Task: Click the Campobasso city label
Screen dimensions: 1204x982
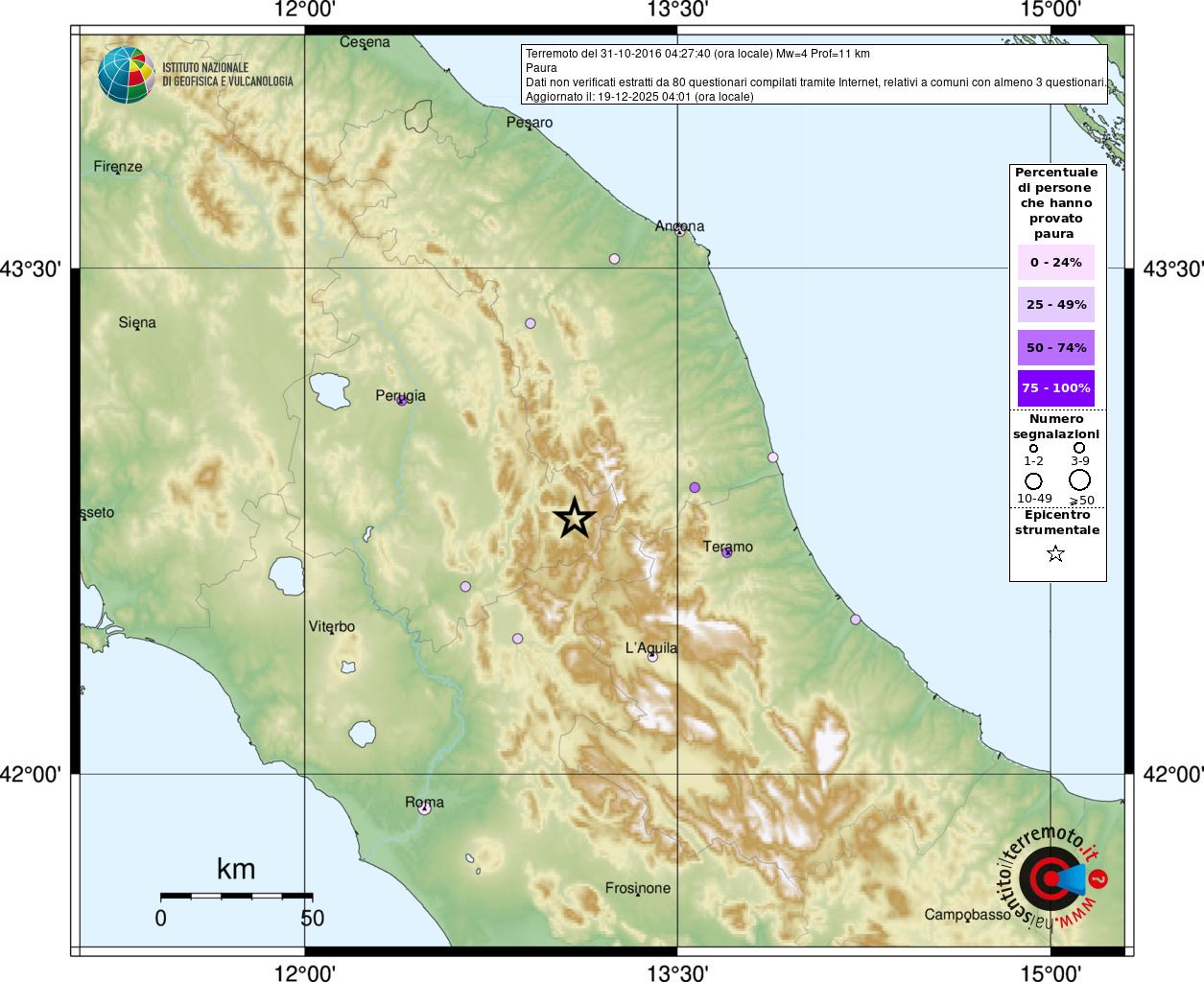Action: pos(967,915)
